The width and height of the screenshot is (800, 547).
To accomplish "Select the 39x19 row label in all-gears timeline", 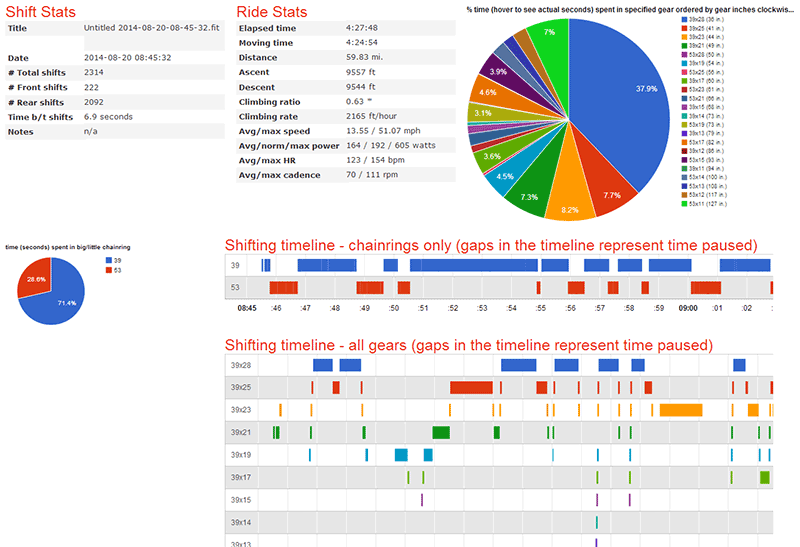I will coord(241,455).
